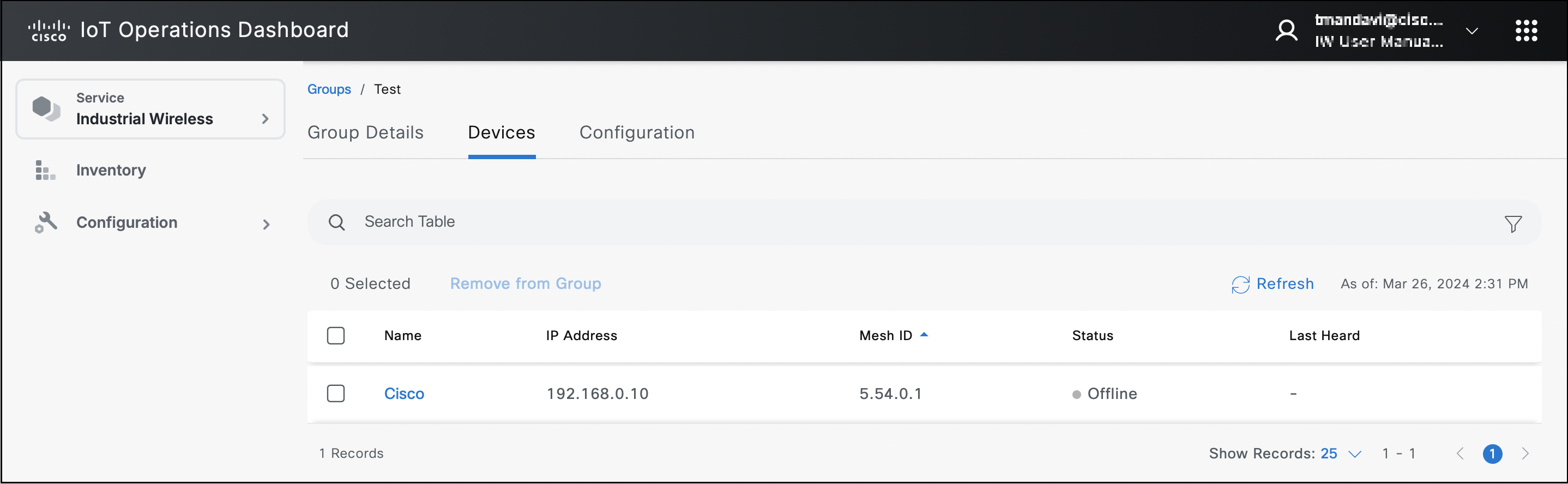Screen dimensions: 1568x484
Task: Click the 1 Records count text
Action: pyautogui.click(x=351, y=453)
